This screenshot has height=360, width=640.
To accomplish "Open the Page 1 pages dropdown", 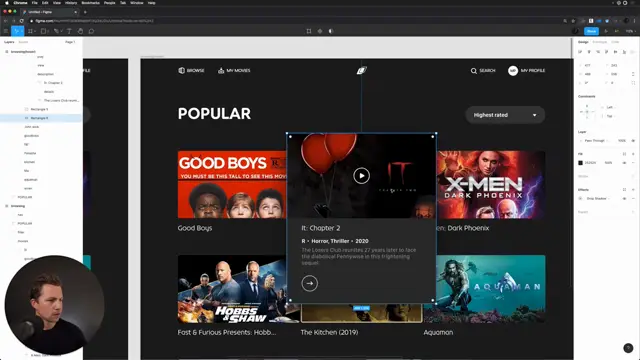I will [x=70, y=42].
